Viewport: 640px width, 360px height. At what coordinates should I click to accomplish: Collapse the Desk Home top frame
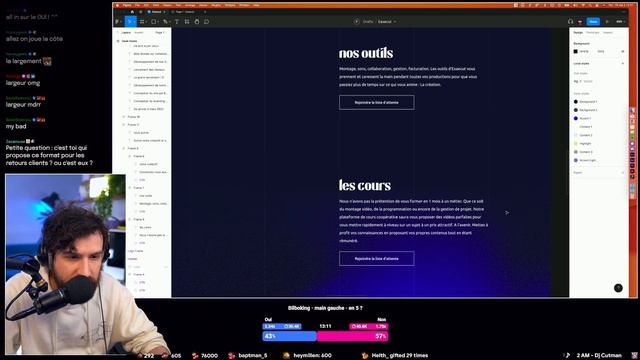[x=118, y=41]
